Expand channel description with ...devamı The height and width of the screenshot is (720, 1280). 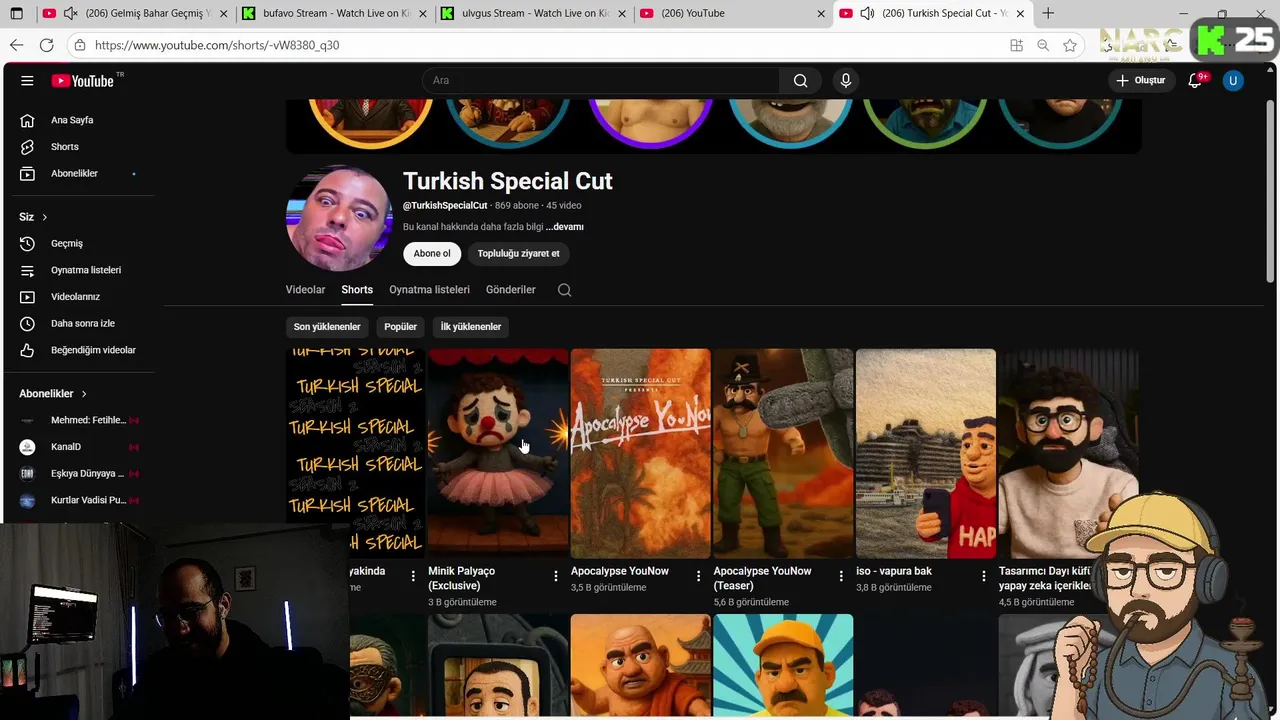(x=565, y=227)
